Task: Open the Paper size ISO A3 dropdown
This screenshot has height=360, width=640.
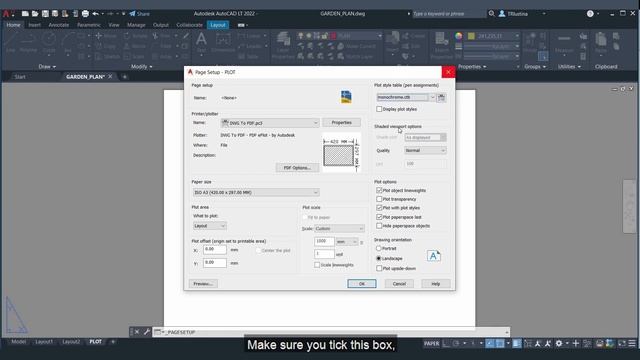Action: [x=256, y=192]
